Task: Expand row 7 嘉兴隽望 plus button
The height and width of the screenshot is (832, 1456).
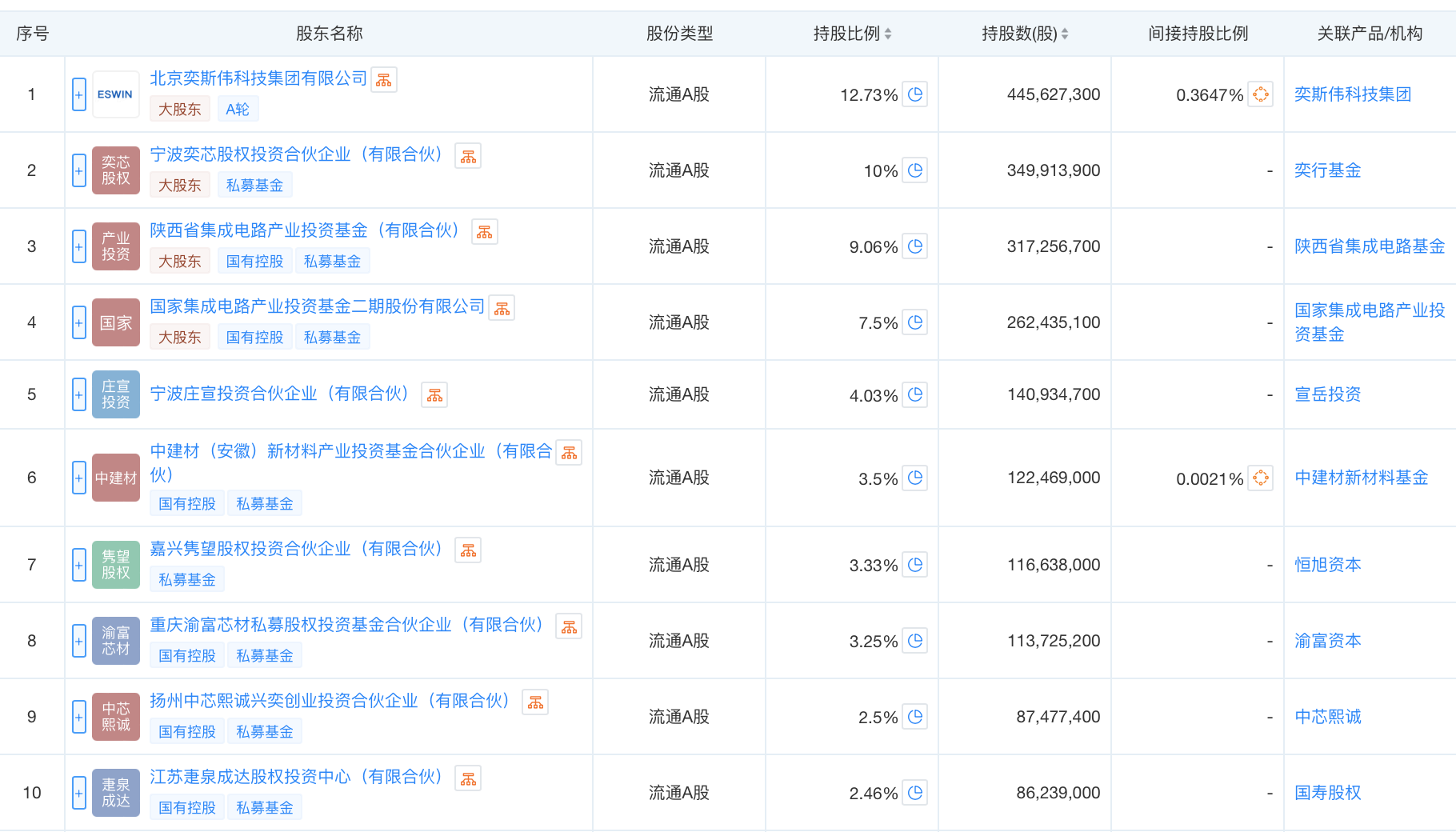Action: tap(79, 565)
